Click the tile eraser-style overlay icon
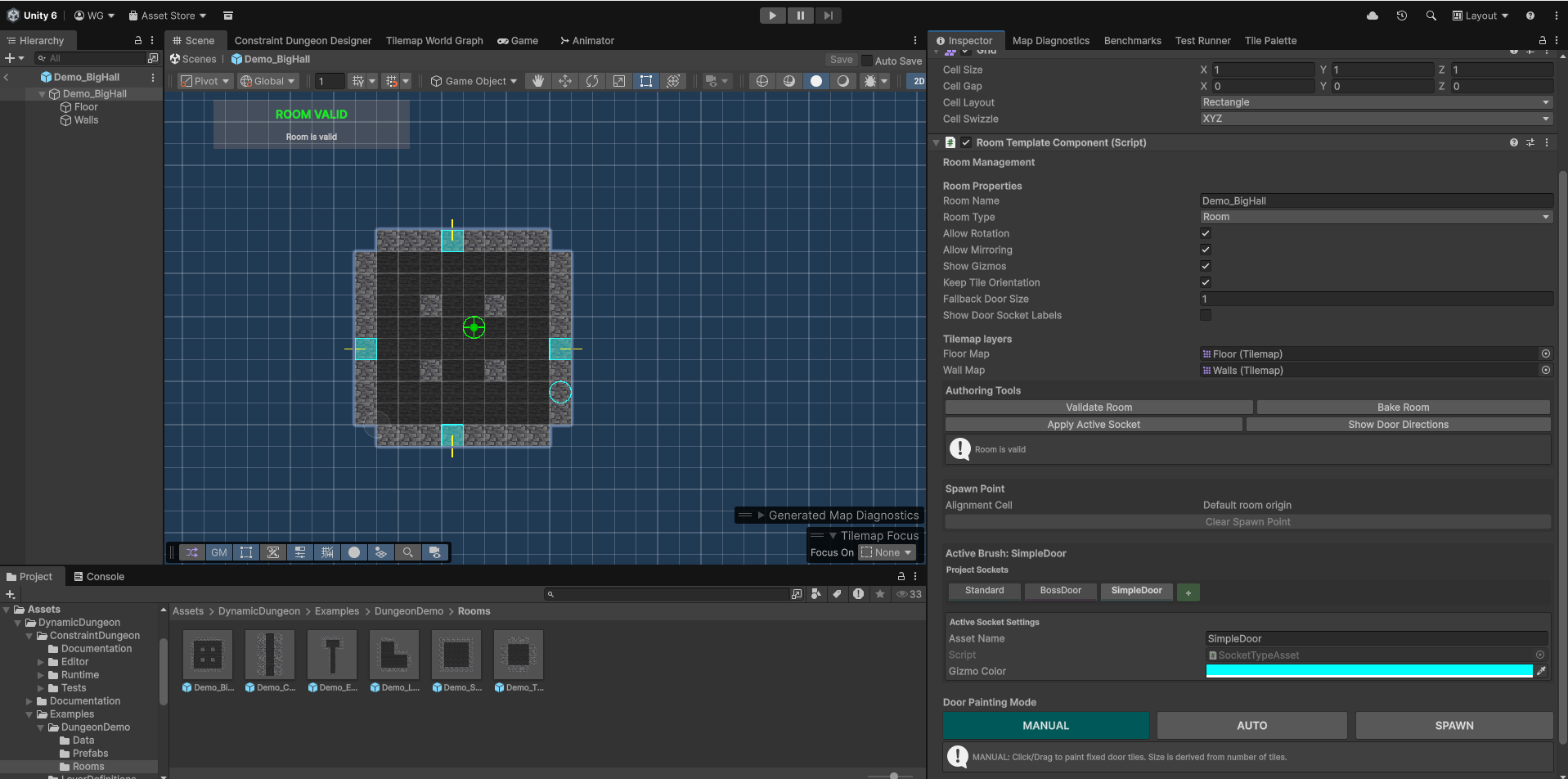Viewport: 1568px width, 779px height. click(x=273, y=552)
